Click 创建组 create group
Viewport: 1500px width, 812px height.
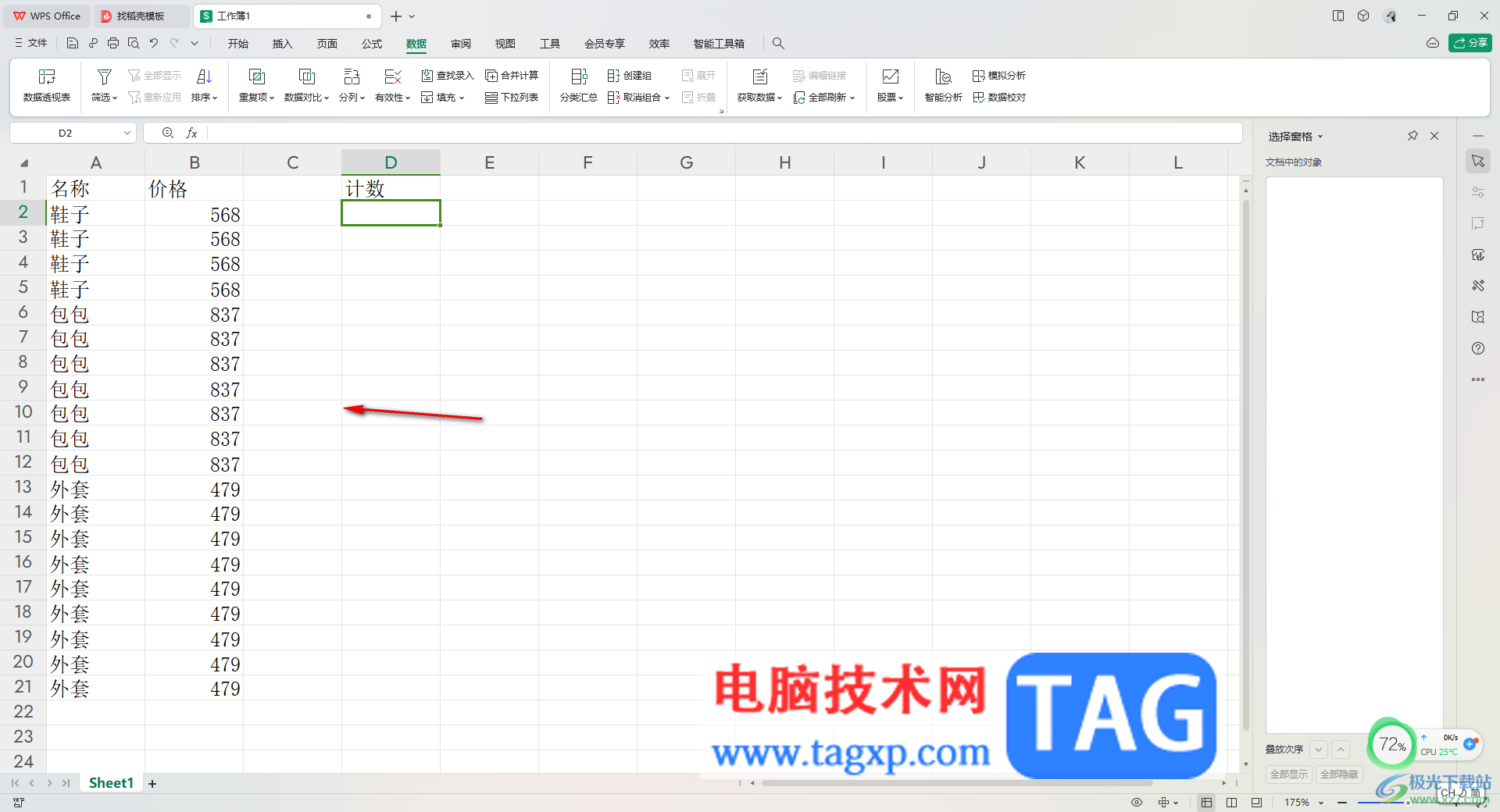[630, 76]
